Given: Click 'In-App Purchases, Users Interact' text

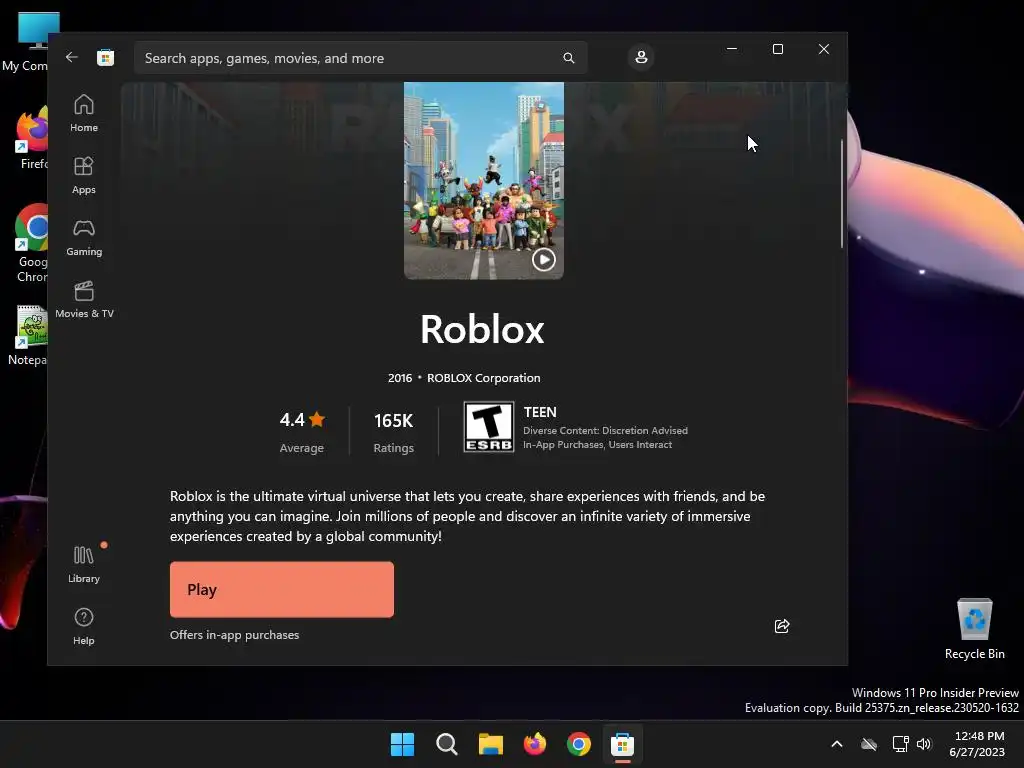Looking at the screenshot, I should click(x=598, y=445).
